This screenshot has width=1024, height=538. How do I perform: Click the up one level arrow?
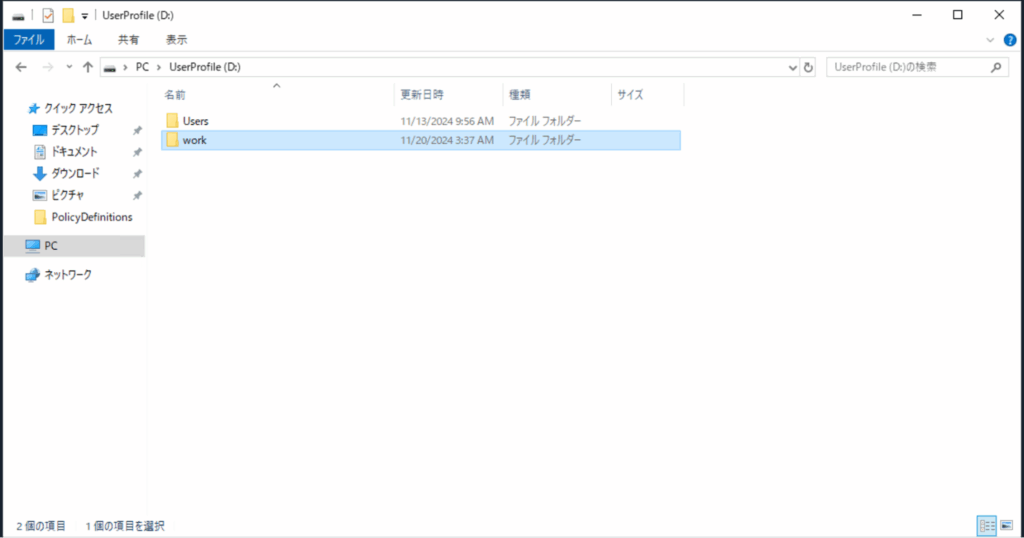[88, 67]
